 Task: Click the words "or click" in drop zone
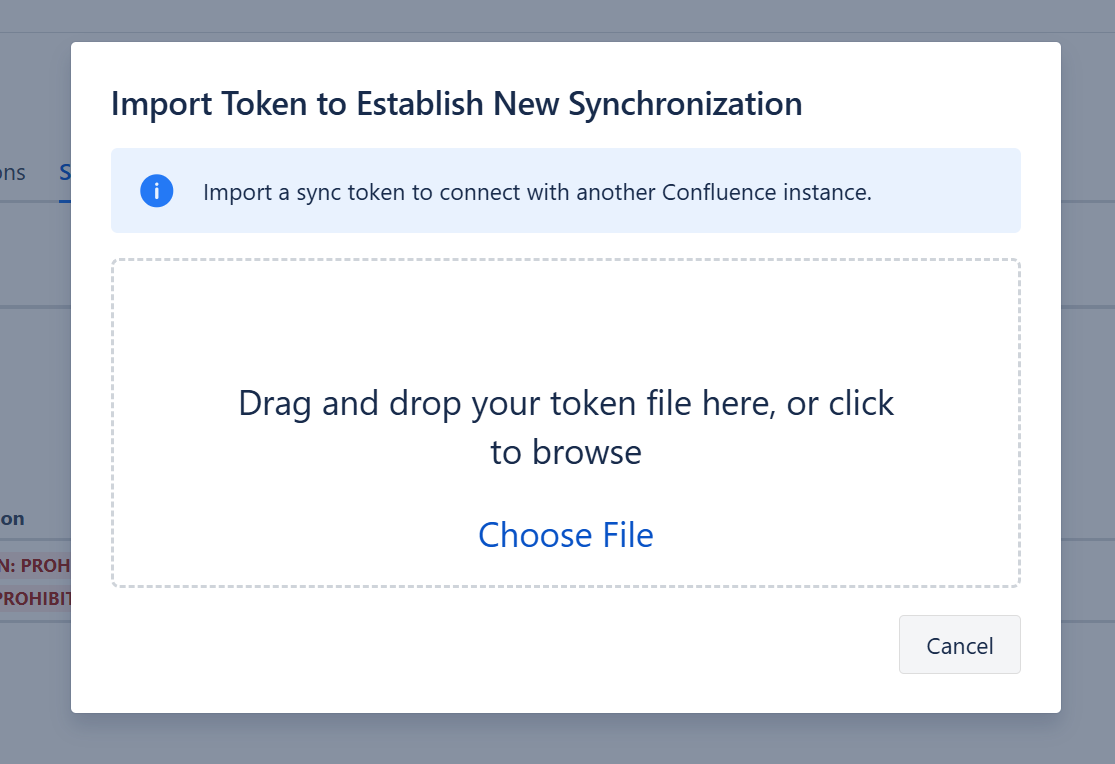pos(840,404)
